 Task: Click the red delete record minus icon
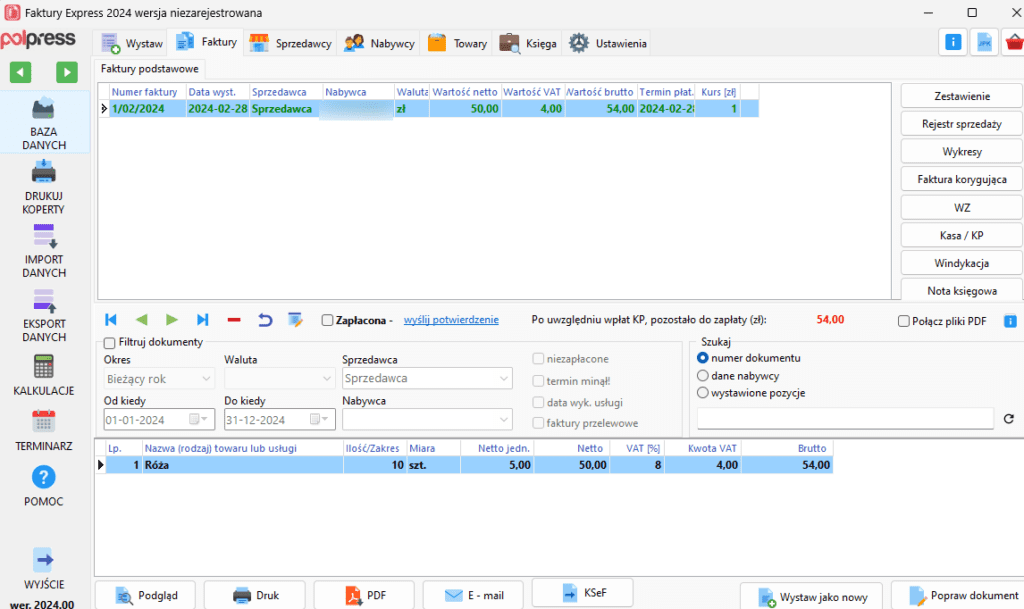point(234,320)
